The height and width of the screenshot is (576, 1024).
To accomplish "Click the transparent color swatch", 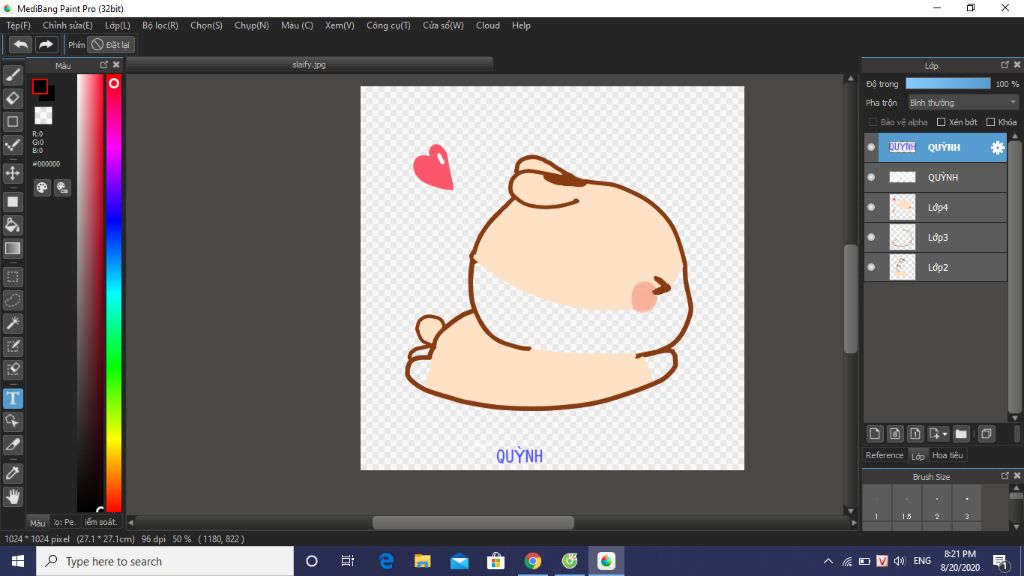I will (43, 116).
